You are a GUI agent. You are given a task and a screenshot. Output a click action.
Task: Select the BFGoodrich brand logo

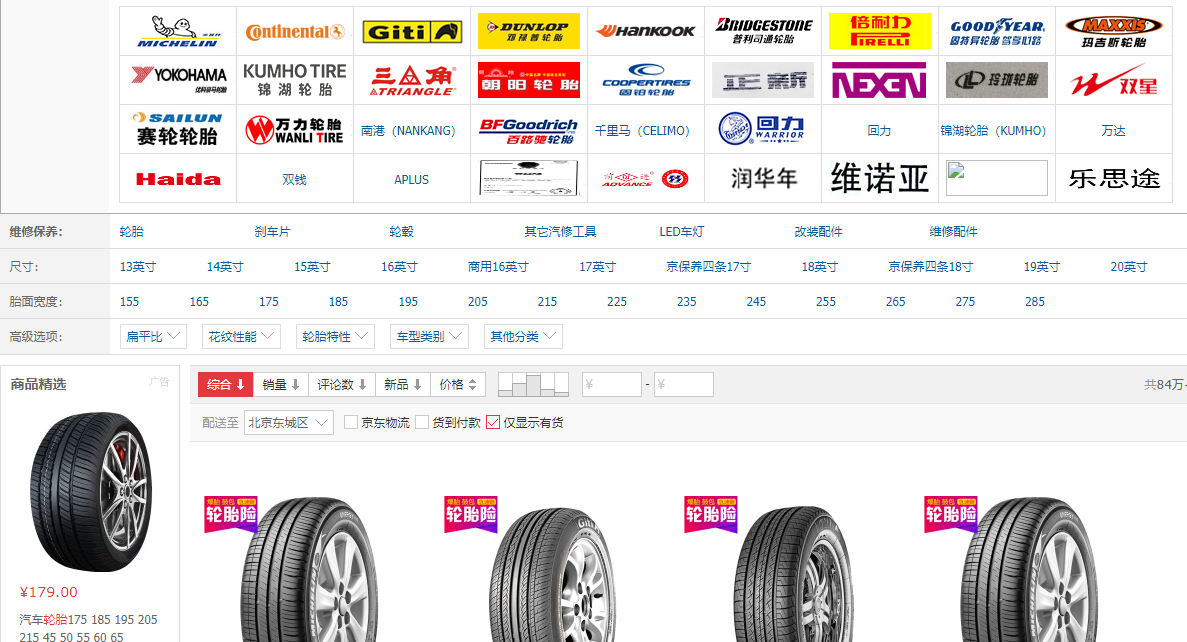[x=529, y=130]
